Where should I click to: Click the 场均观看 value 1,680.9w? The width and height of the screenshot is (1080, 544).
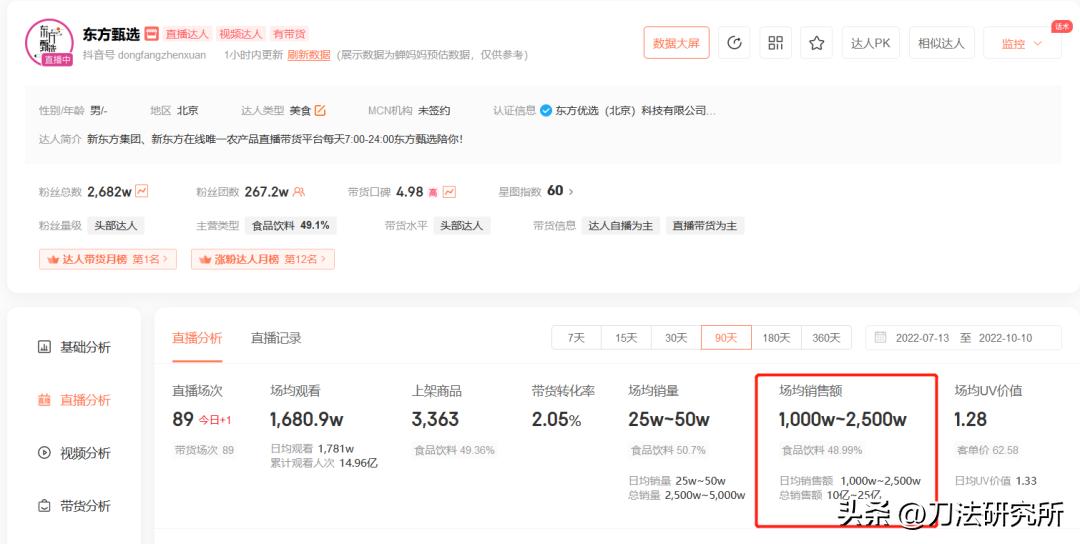click(x=307, y=419)
